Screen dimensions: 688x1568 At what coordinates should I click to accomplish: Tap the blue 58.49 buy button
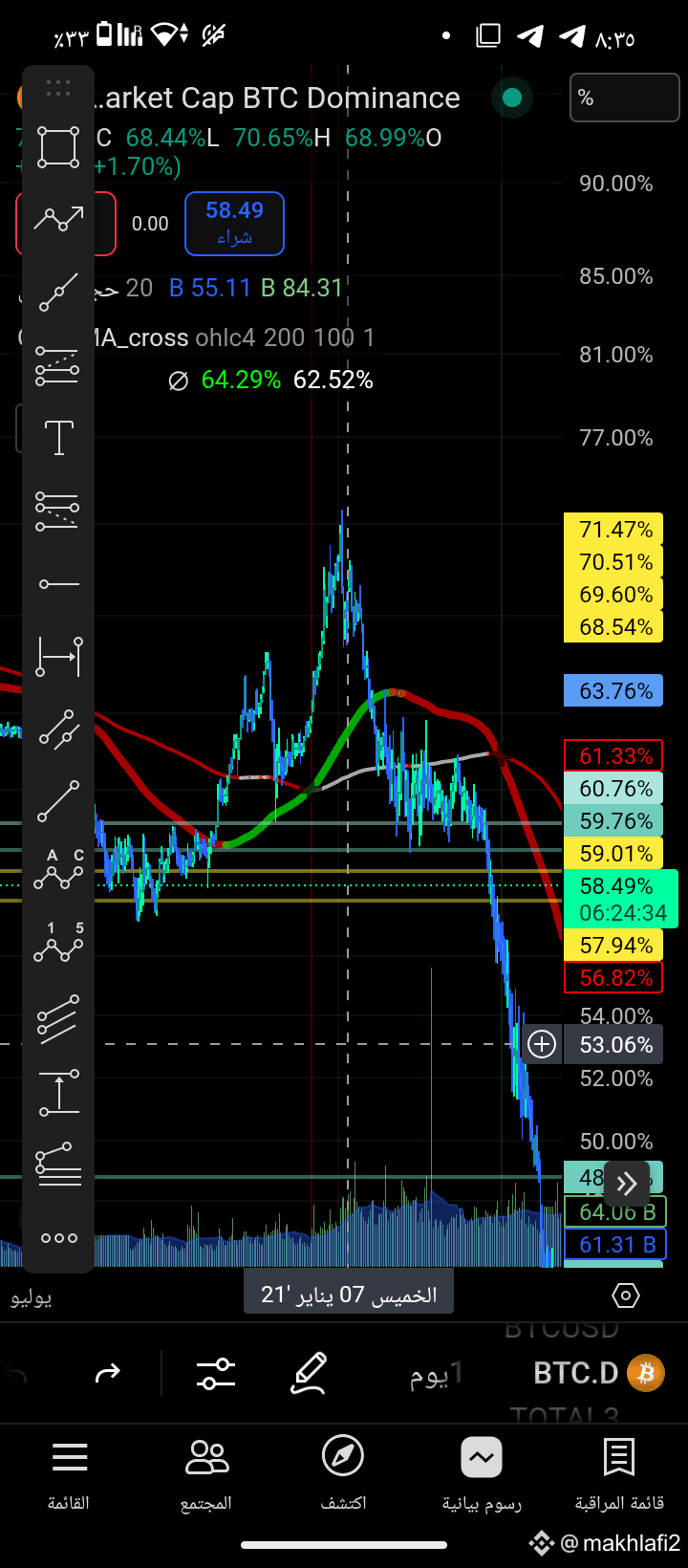(234, 224)
